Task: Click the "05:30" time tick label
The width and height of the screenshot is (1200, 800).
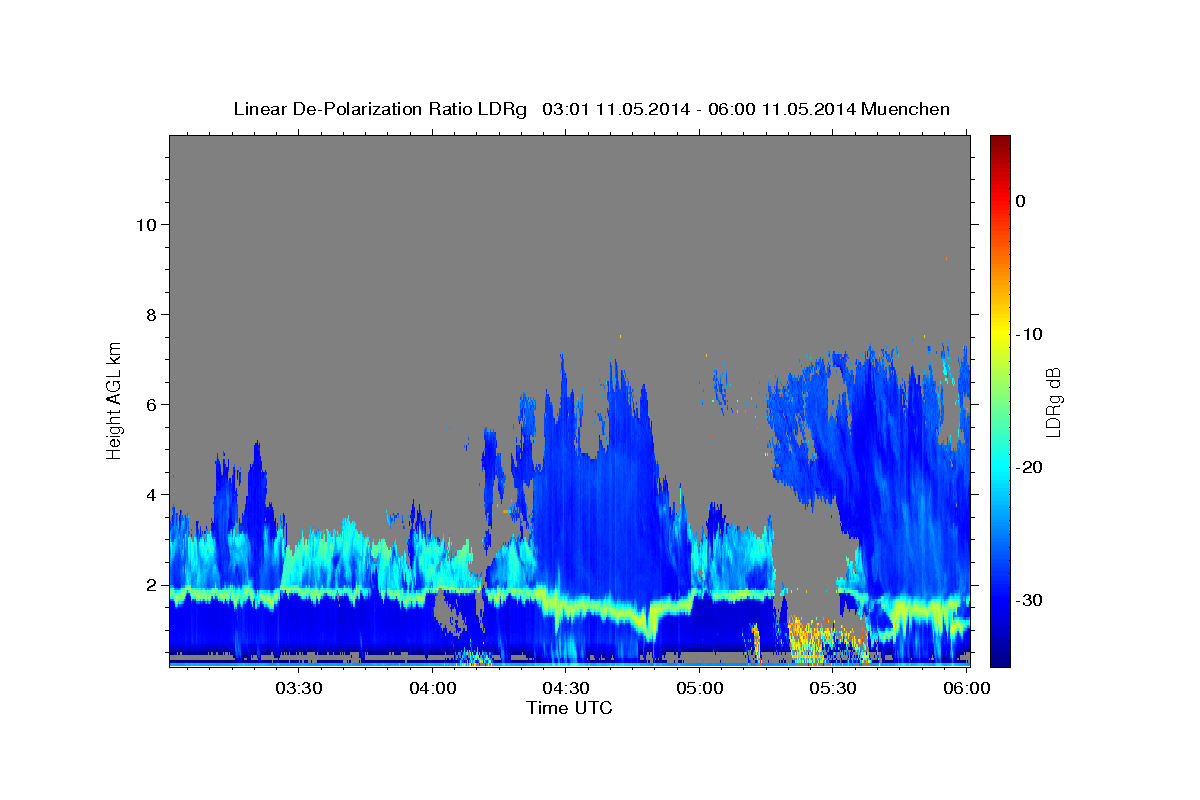Action: (832, 688)
